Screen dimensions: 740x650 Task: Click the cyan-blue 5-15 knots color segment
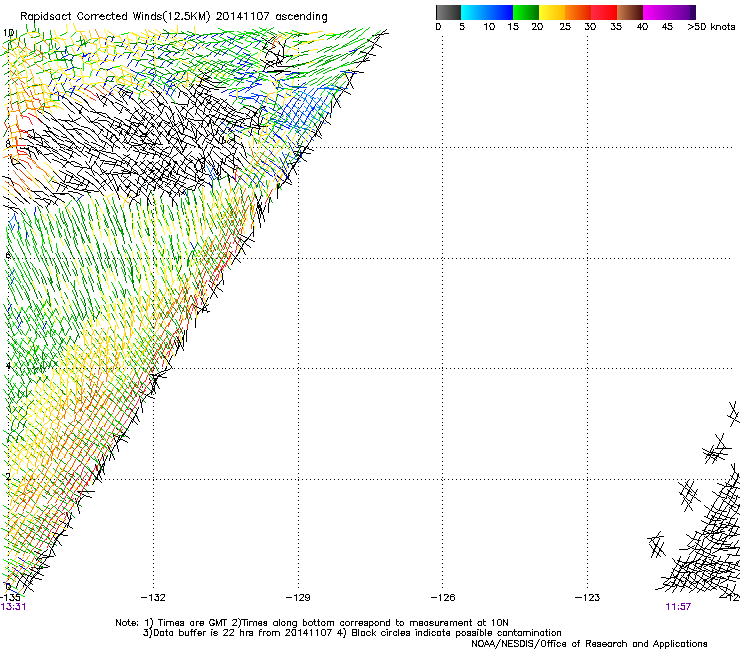(x=487, y=12)
